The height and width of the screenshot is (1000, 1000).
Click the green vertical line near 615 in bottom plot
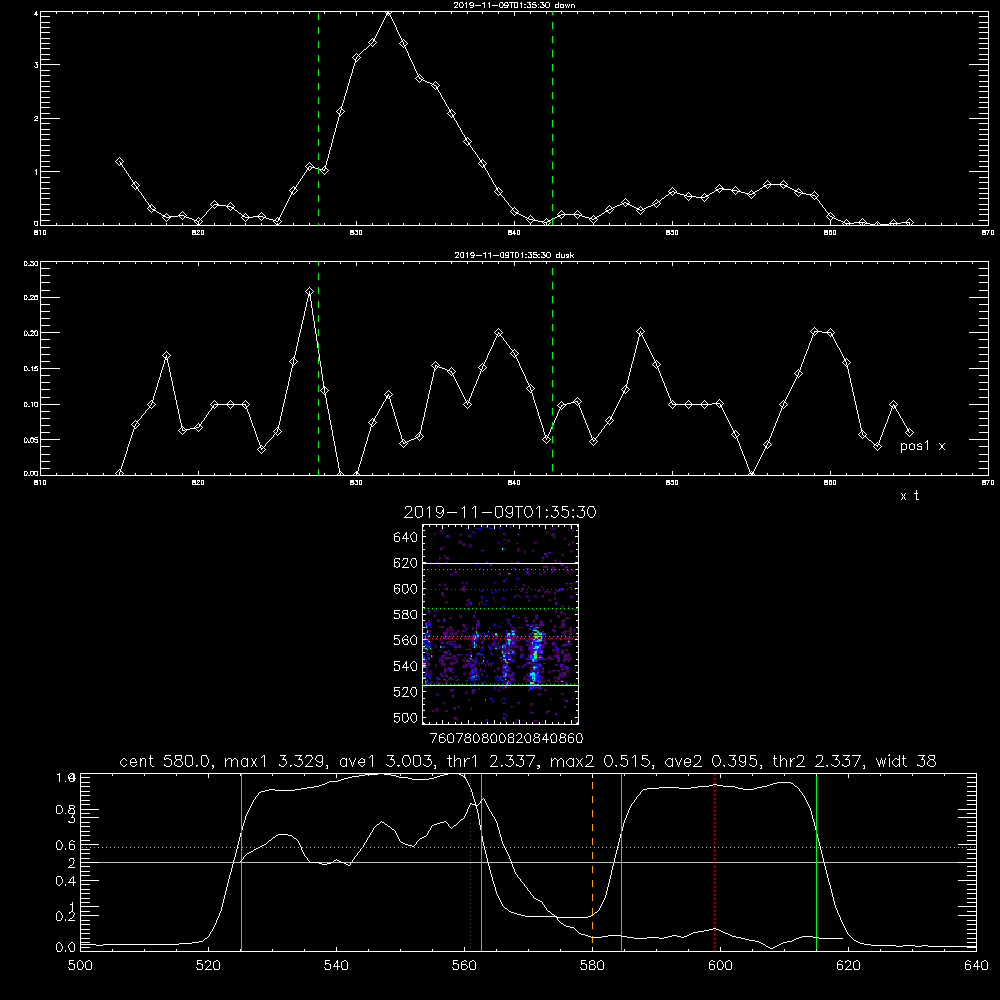pyautogui.click(x=816, y=861)
